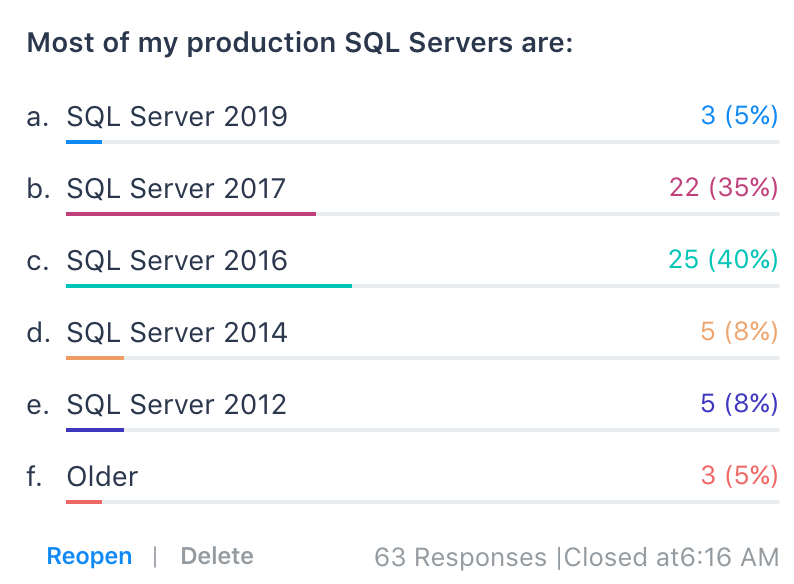Click the '22 (35%)' result value
Screen dimensions: 794x584
pyautogui.click(x=724, y=187)
